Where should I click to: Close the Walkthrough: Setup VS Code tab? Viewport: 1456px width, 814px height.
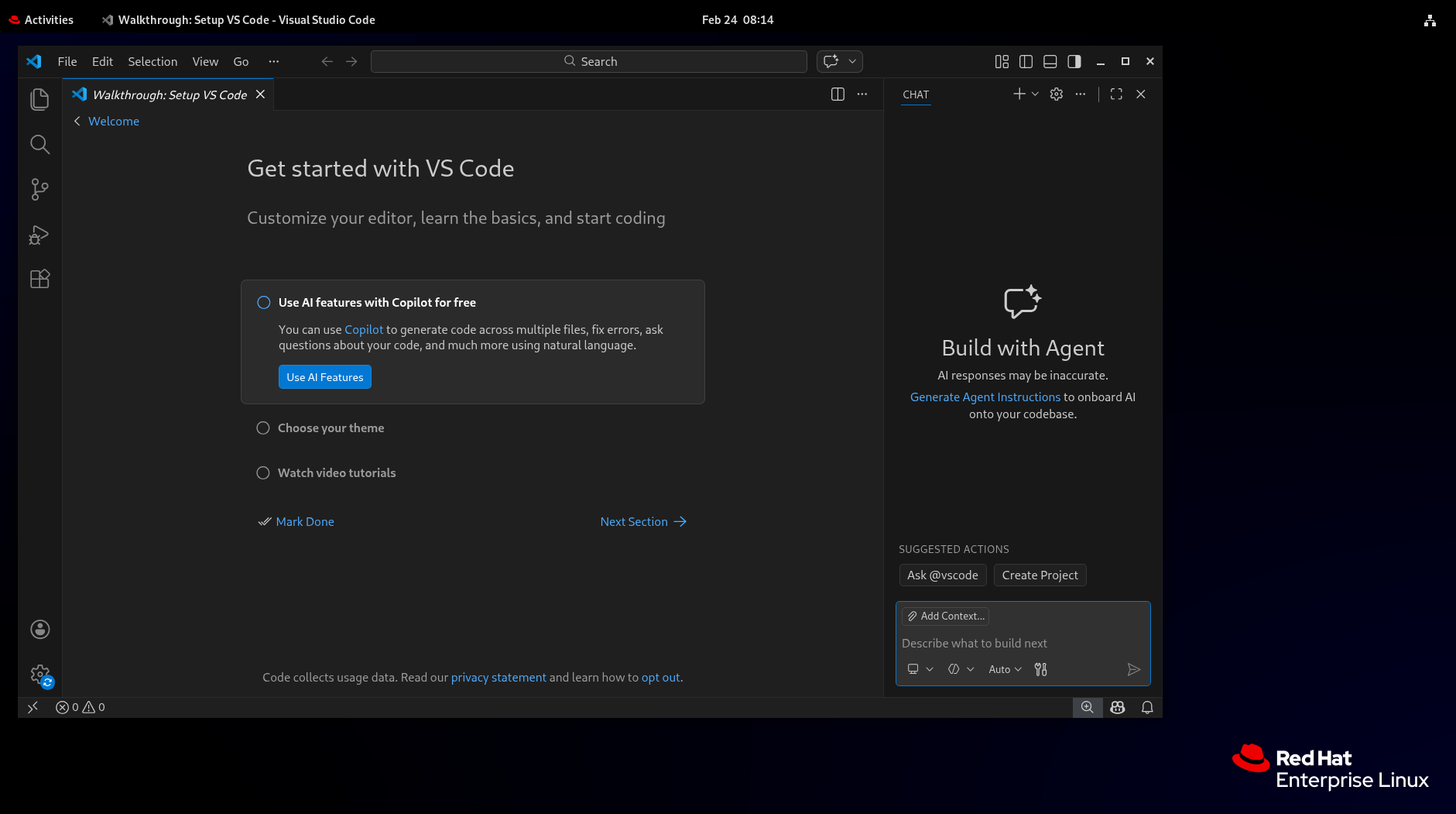(x=260, y=94)
